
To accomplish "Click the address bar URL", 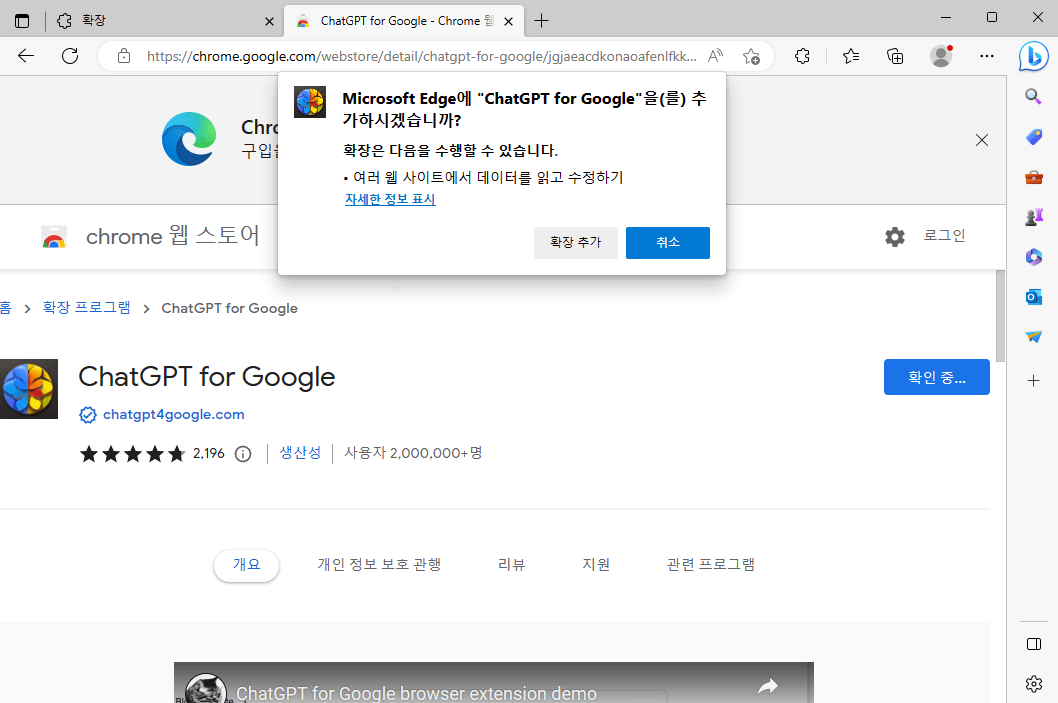I will tap(422, 57).
